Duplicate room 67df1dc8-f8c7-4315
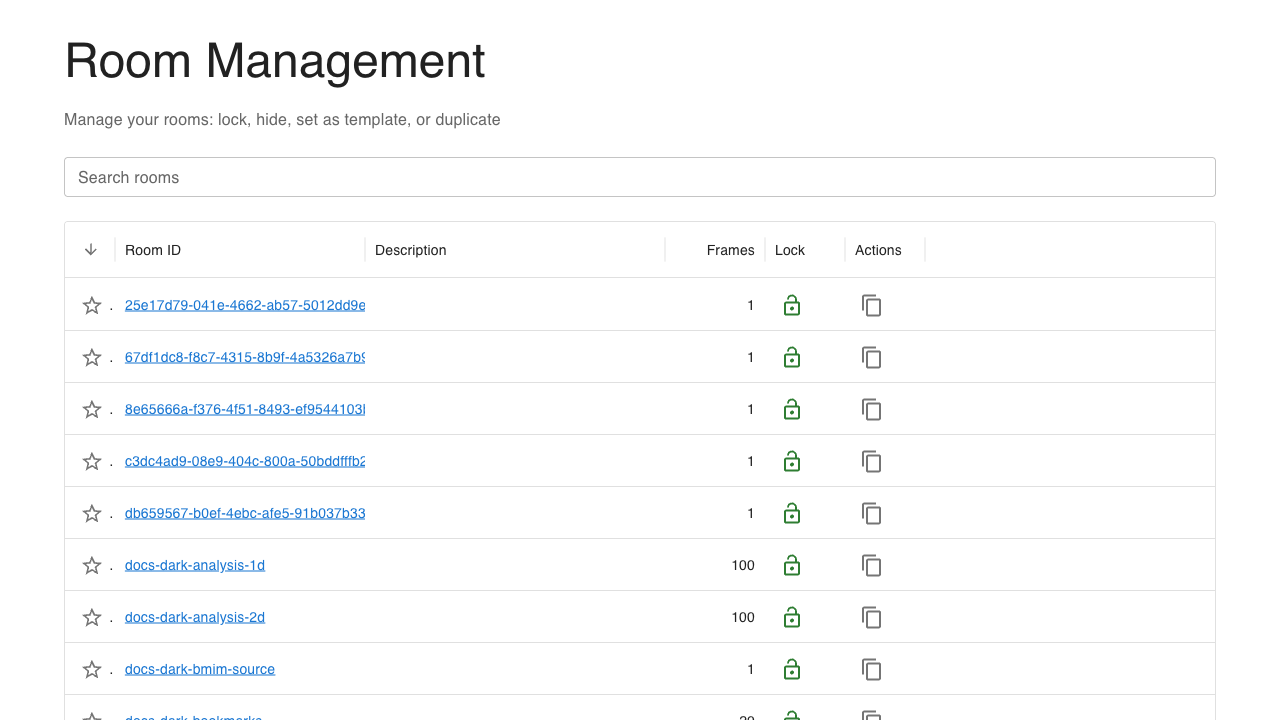 [872, 357]
